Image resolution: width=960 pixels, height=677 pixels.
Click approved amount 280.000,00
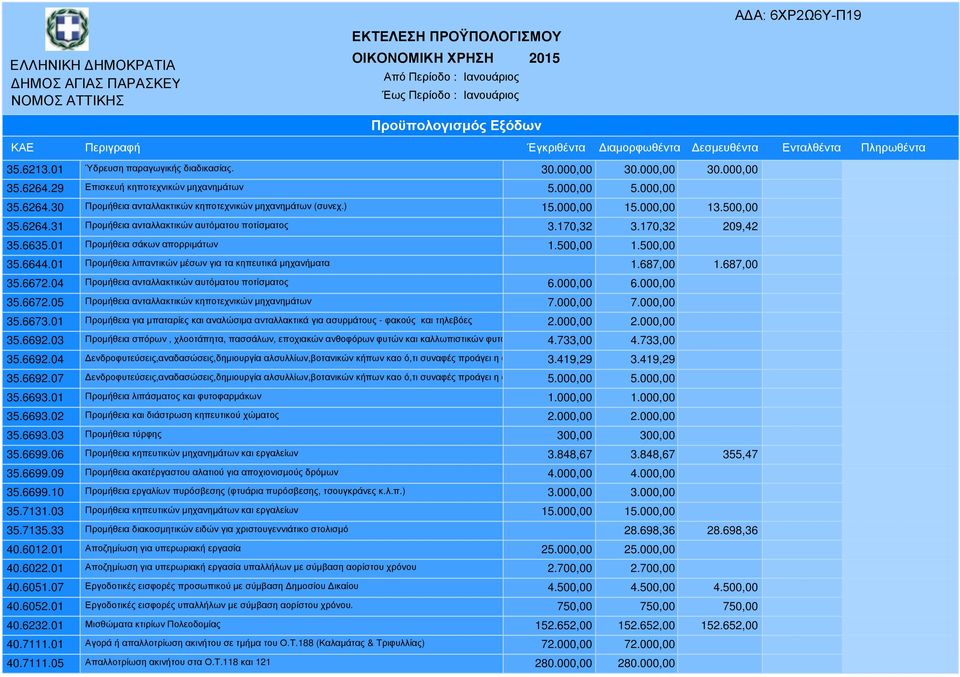point(563,664)
